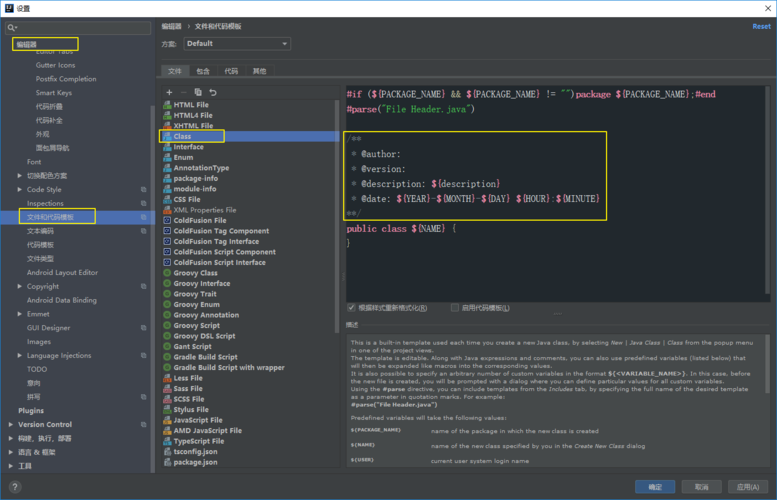Click the OK confirm button
777x500 pixels.
click(655, 487)
